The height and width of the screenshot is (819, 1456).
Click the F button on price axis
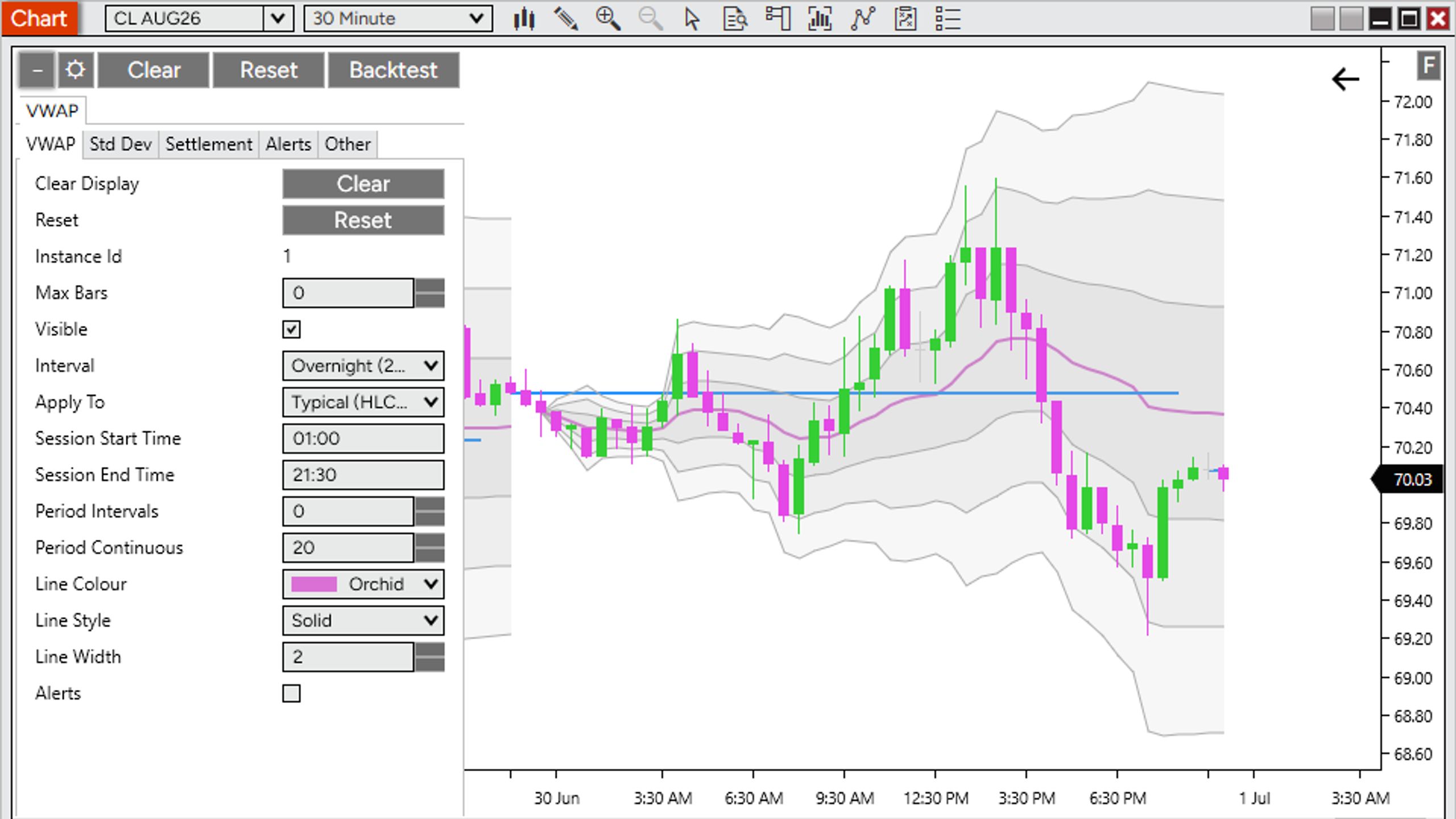click(1428, 66)
